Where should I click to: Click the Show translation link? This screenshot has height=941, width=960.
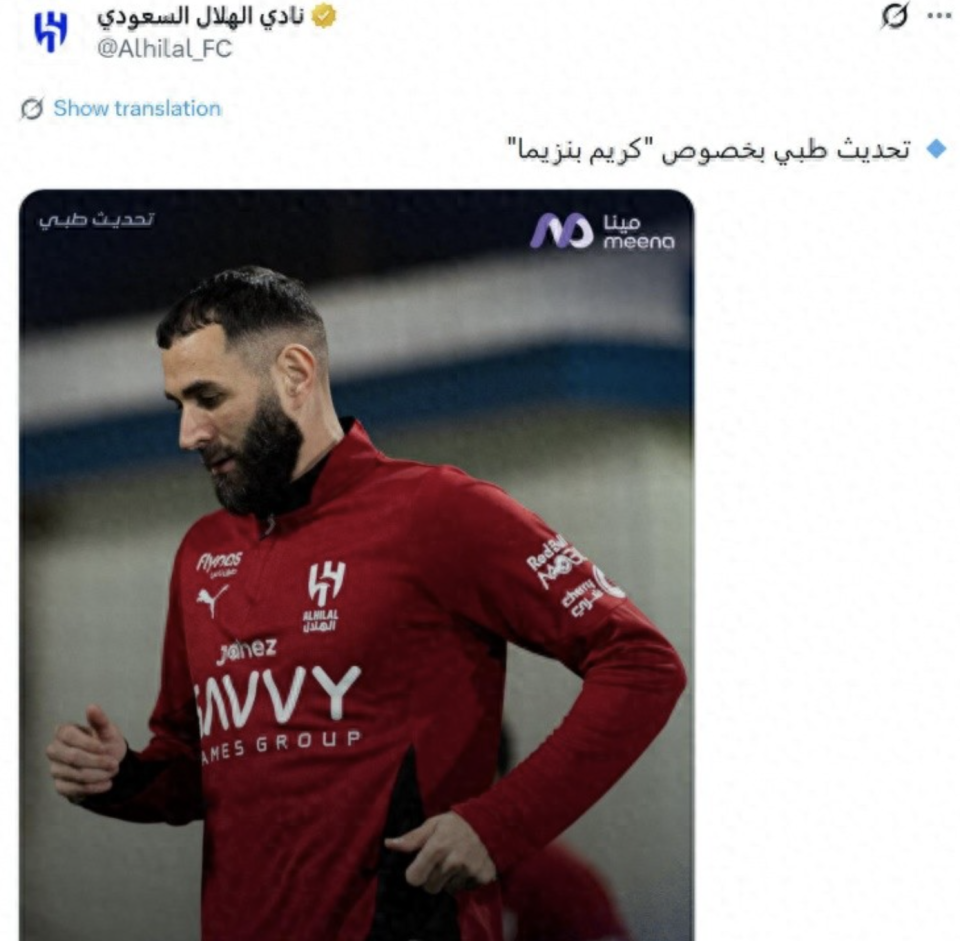[137, 108]
